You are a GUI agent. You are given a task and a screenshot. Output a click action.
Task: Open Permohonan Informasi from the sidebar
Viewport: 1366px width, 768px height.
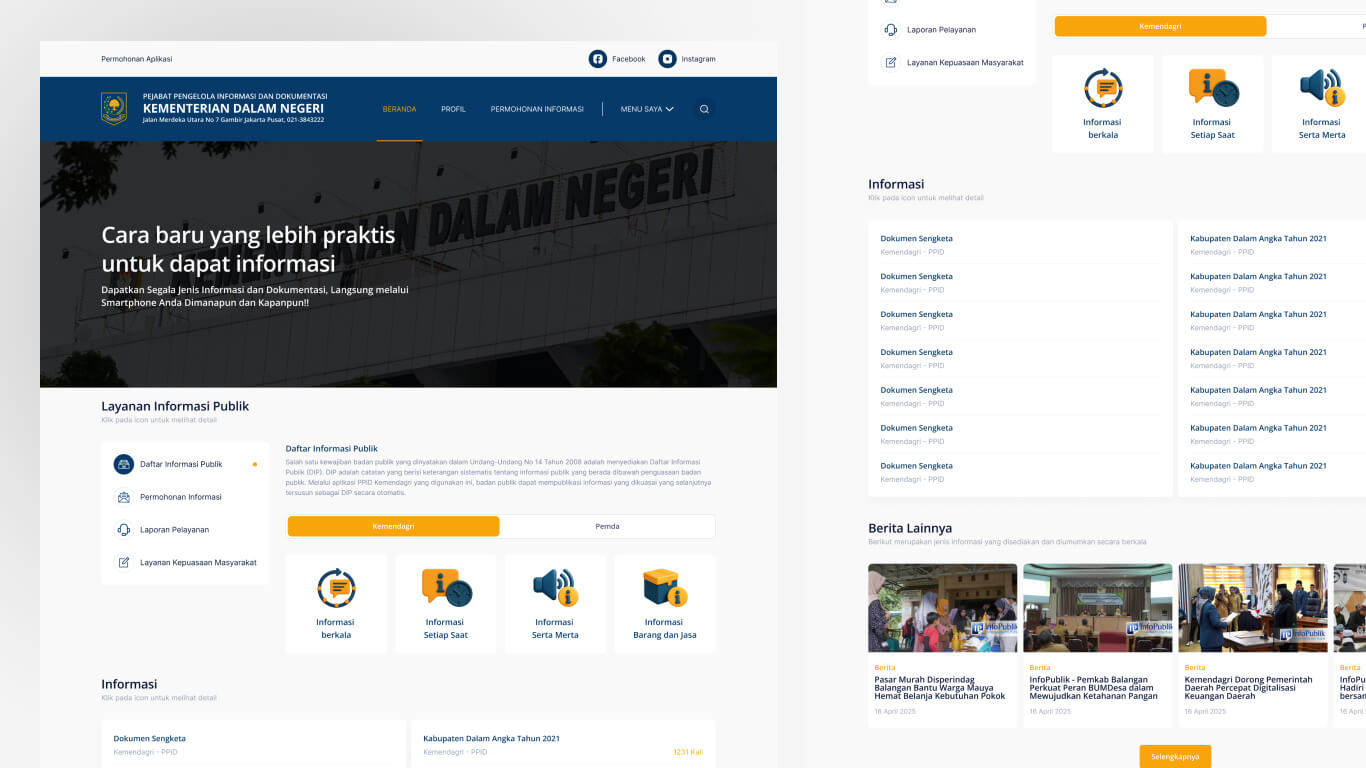pos(123,496)
